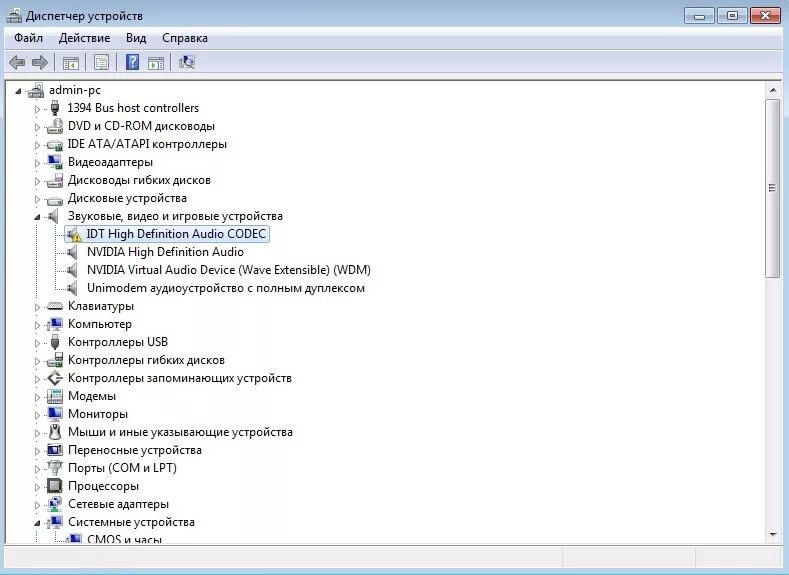
Task: Click IDT codec warning speaker icon
Action: 73,234
